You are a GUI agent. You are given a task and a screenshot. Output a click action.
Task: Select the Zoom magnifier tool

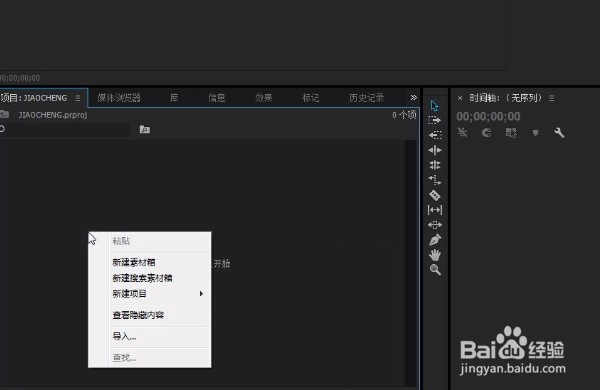435,270
